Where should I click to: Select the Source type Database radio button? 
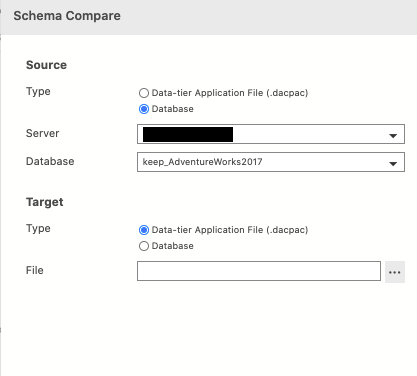144,109
